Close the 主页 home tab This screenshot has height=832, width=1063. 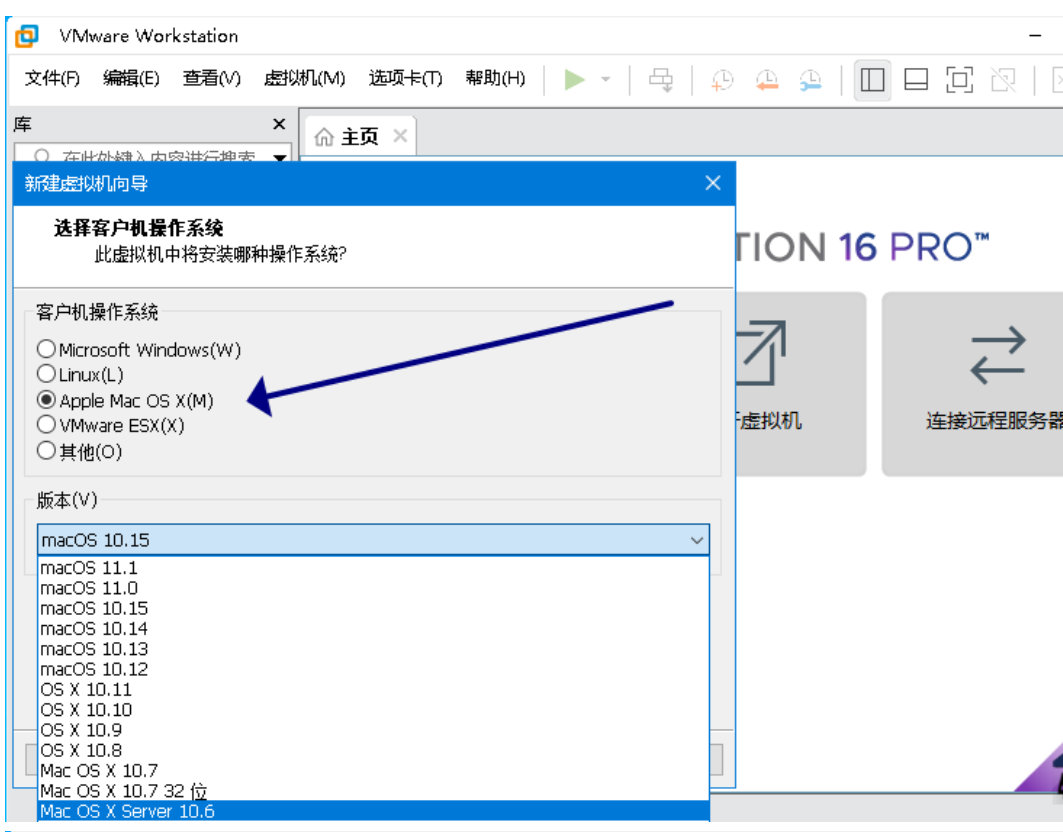point(400,136)
